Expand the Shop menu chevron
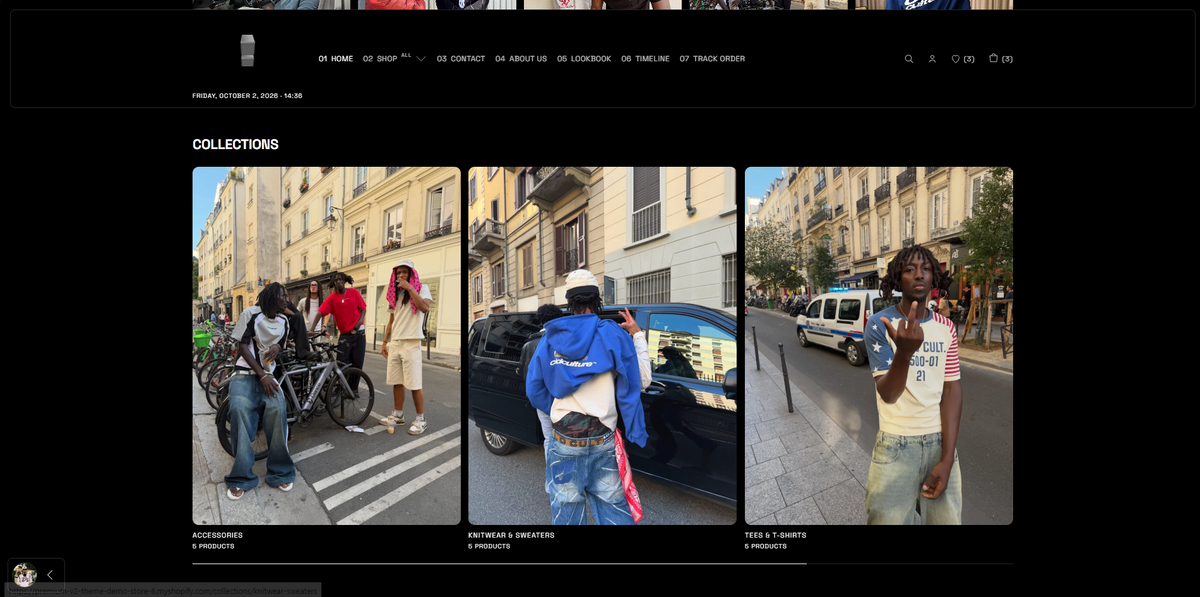Viewport: 1200px width, 597px height. [x=421, y=59]
